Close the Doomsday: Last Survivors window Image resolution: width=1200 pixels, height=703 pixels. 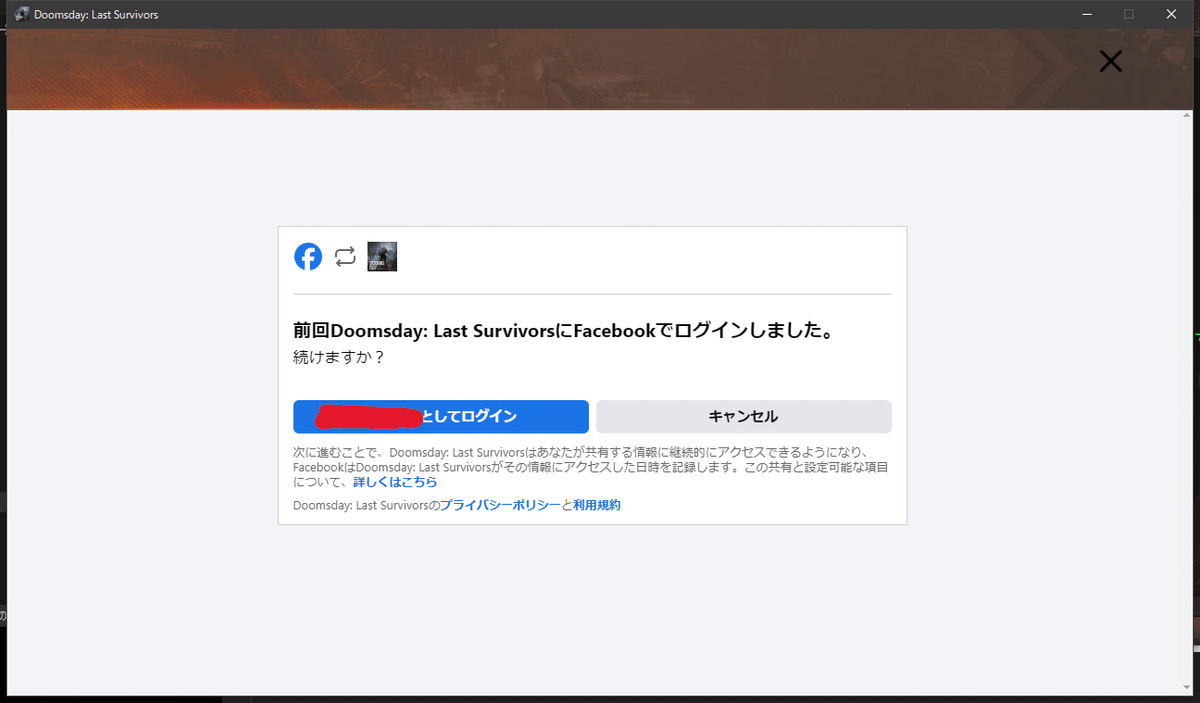[1172, 14]
